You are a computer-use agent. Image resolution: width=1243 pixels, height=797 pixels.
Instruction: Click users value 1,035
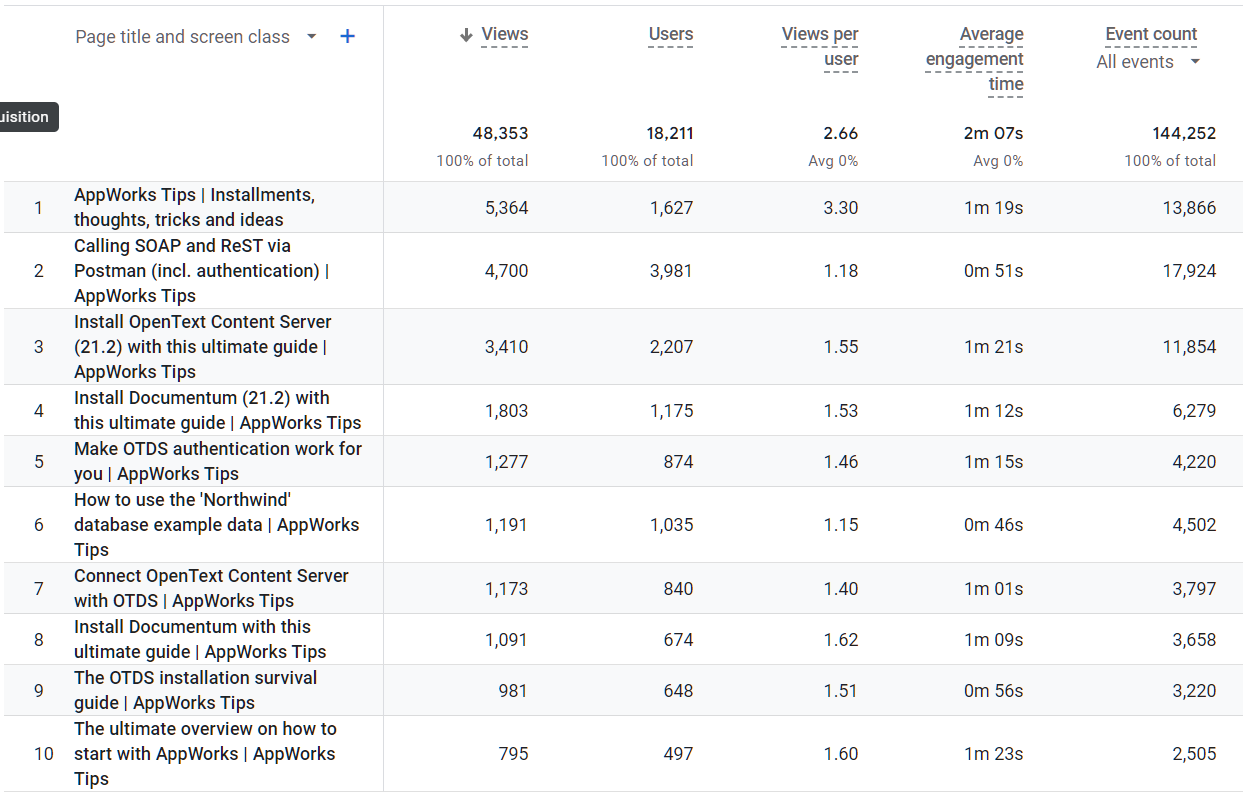coord(671,525)
